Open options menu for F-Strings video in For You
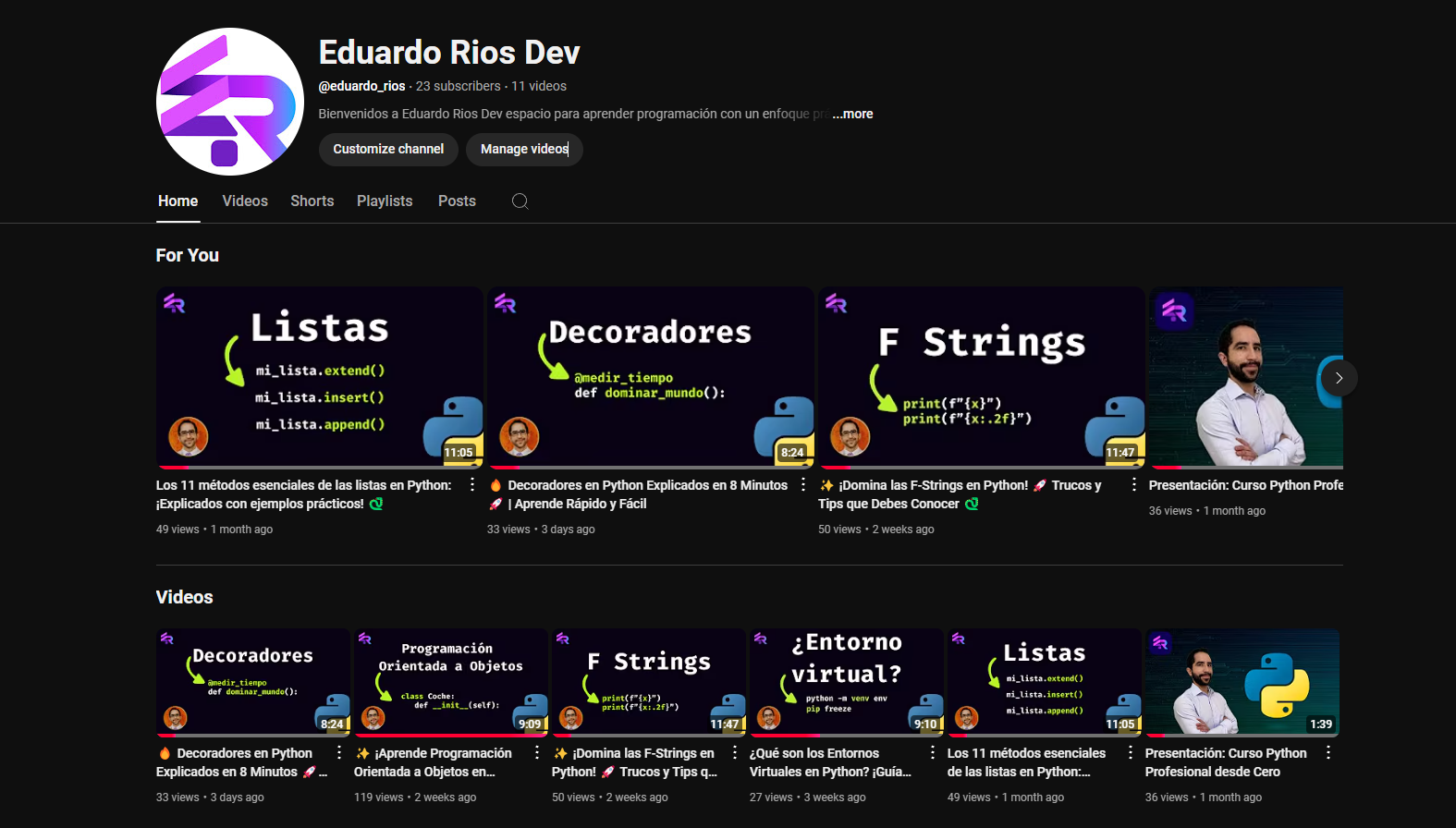Image resolution: width=1456 pixels, height=828 pixels. pos(1134,485)
